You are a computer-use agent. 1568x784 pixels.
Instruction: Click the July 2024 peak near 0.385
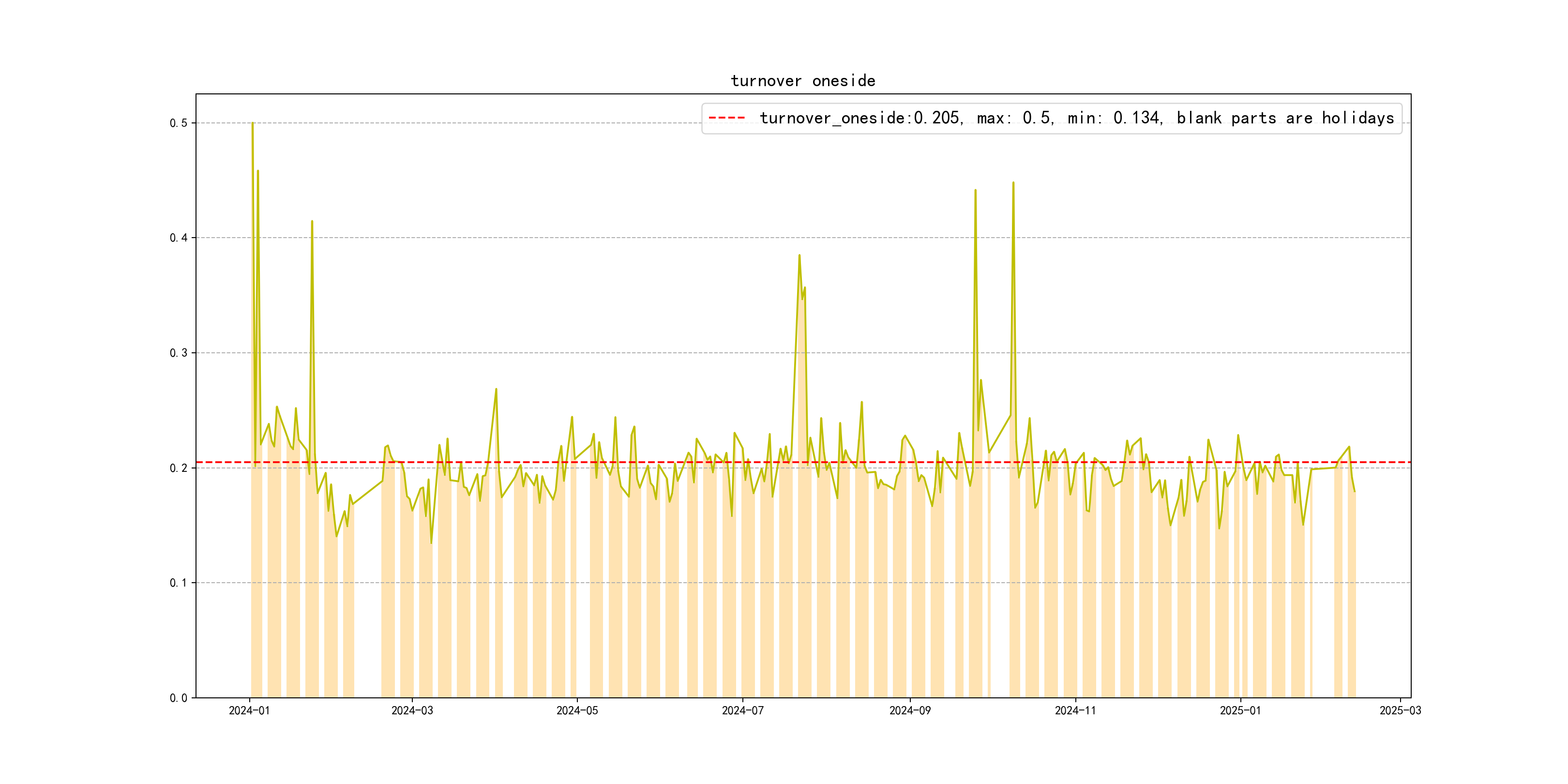pos(799,256)
